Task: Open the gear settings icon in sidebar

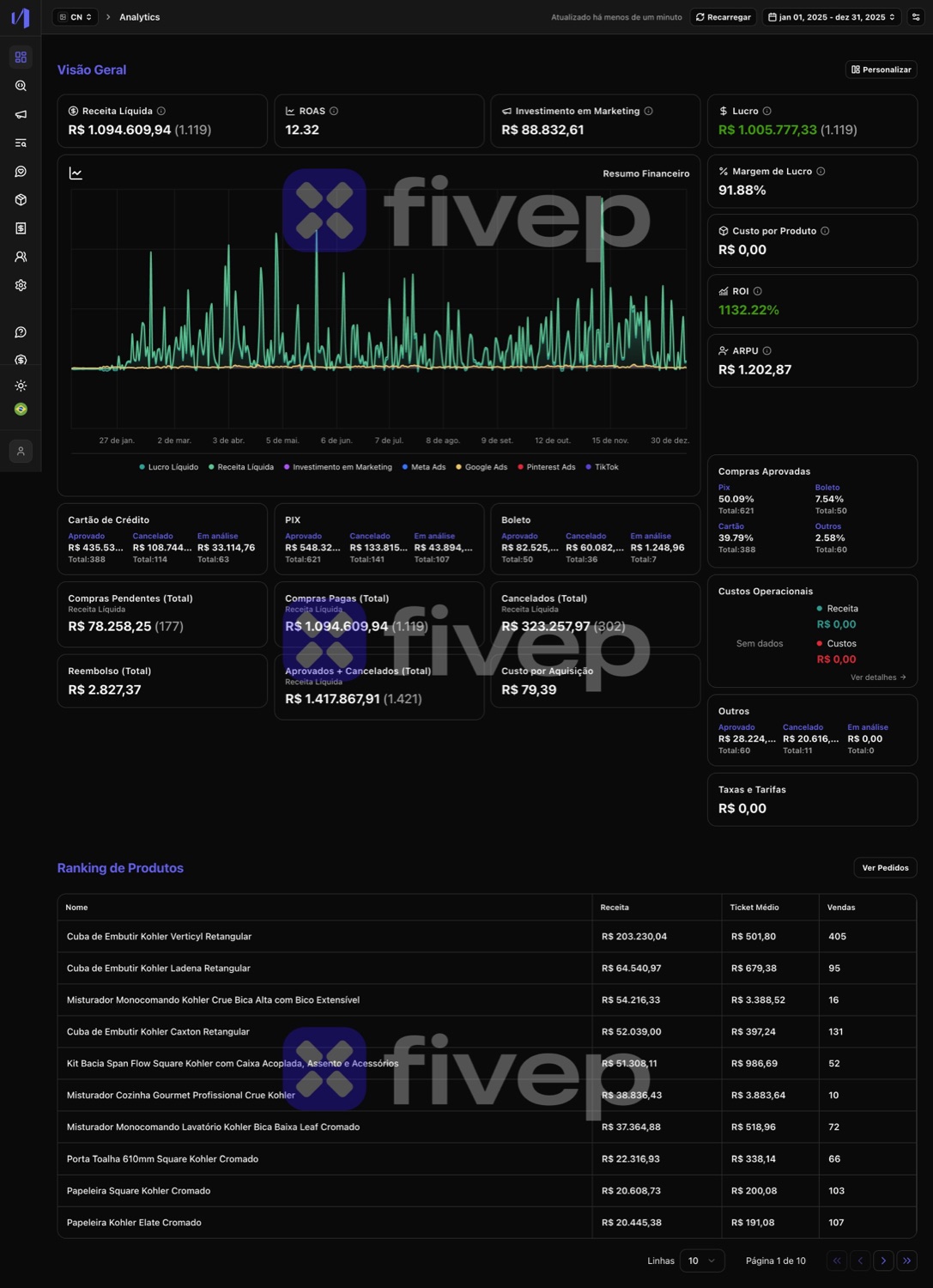Action: (x=21, y=285)
